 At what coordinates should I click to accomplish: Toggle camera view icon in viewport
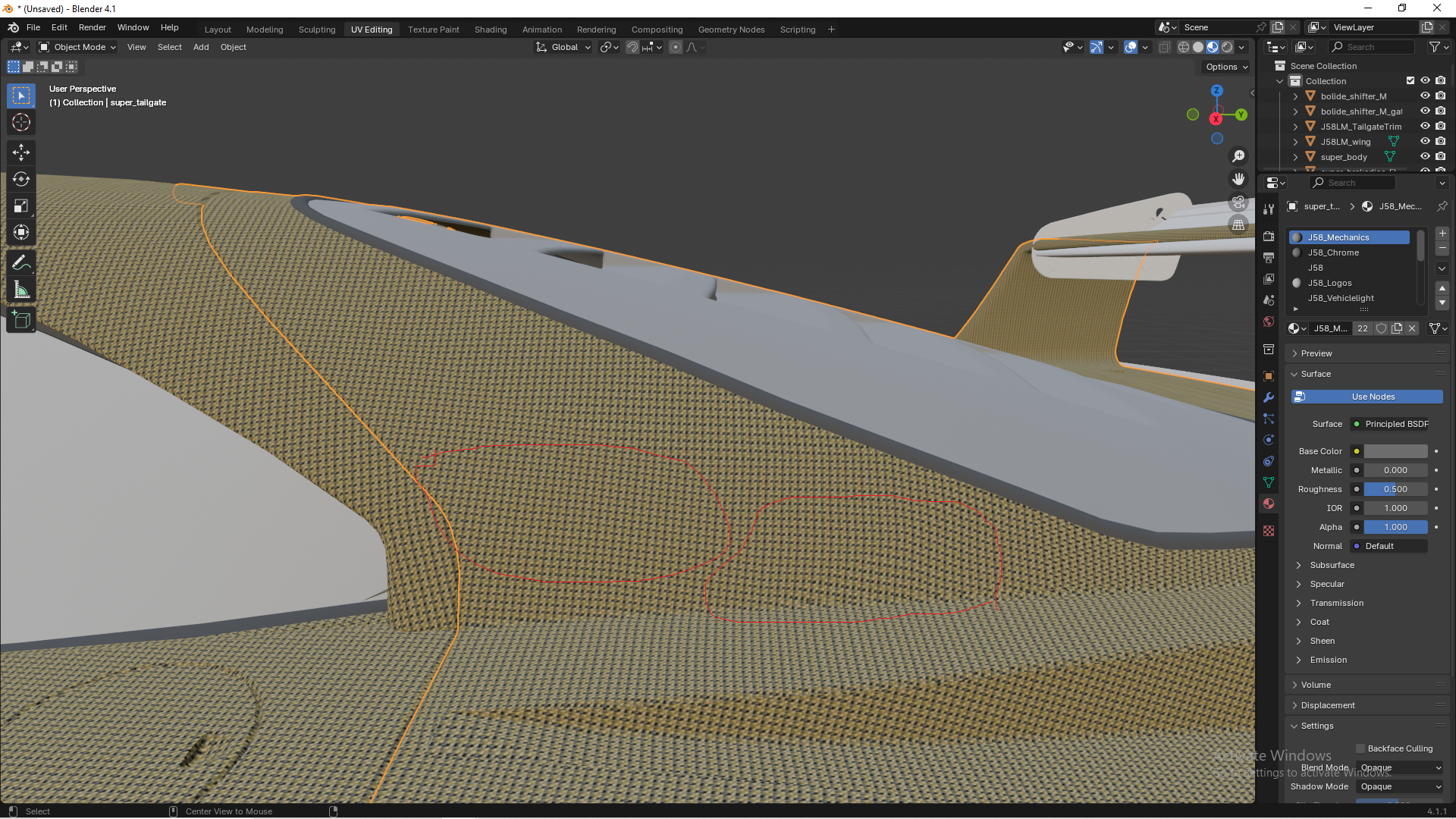pyautogui.click(x=1238, y=202)
